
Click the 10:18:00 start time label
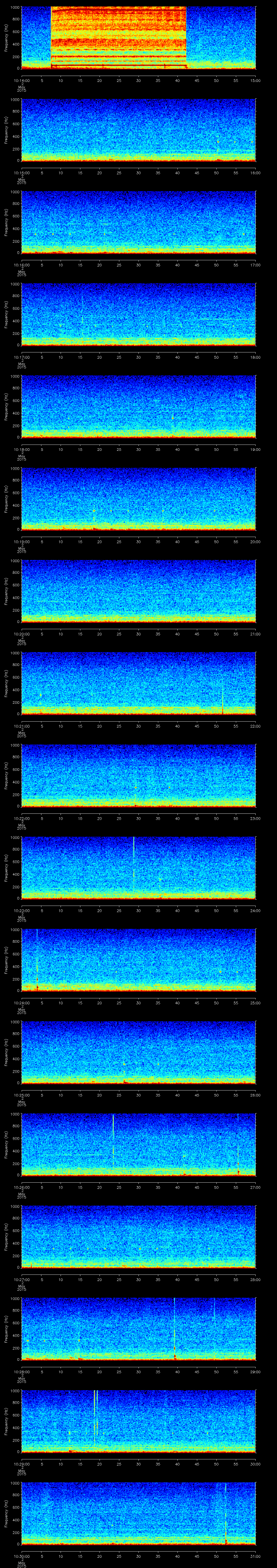[x=21, y=450]
